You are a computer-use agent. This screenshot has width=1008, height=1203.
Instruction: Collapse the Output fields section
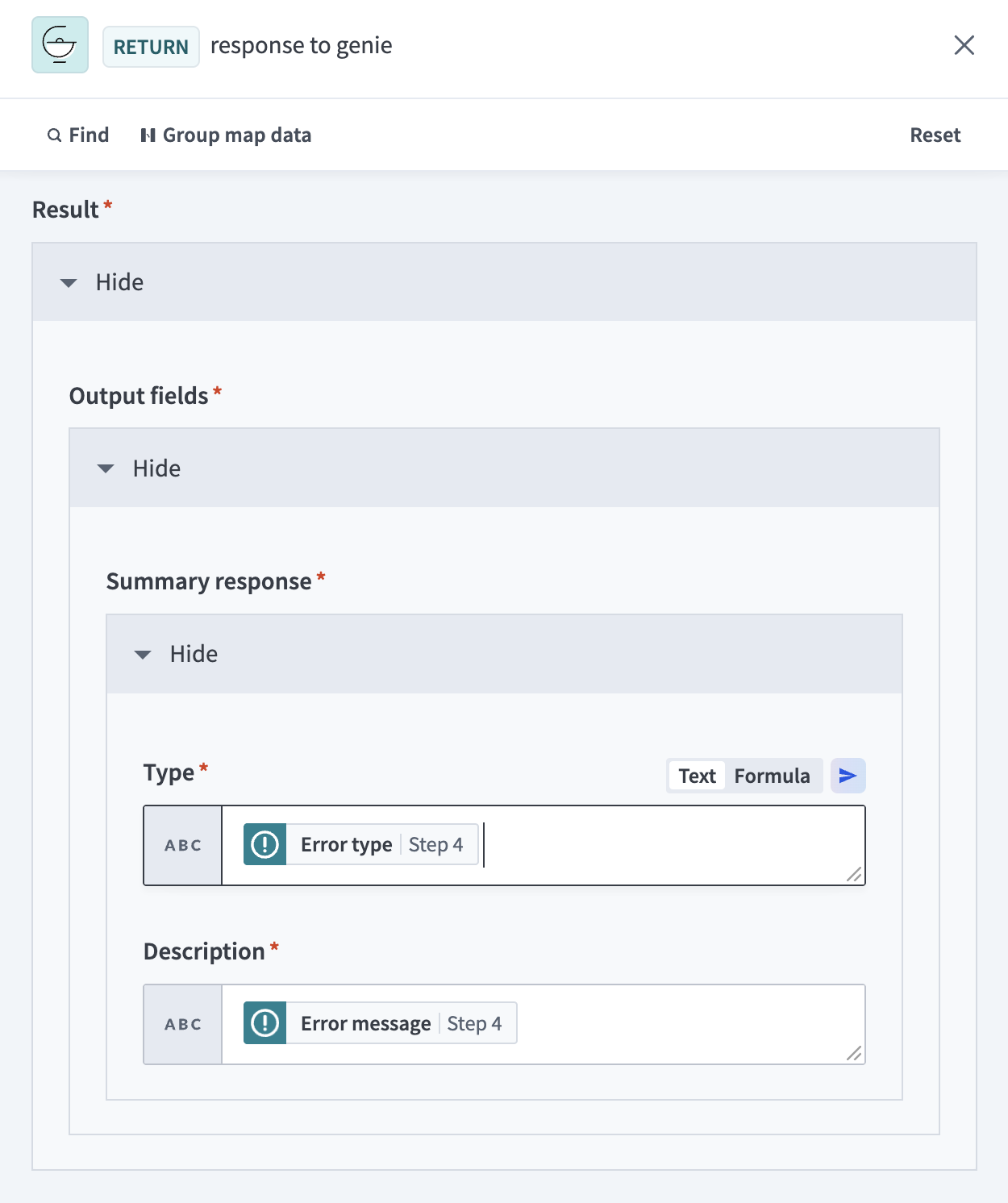pyautogui.click(x=140, y=468)
